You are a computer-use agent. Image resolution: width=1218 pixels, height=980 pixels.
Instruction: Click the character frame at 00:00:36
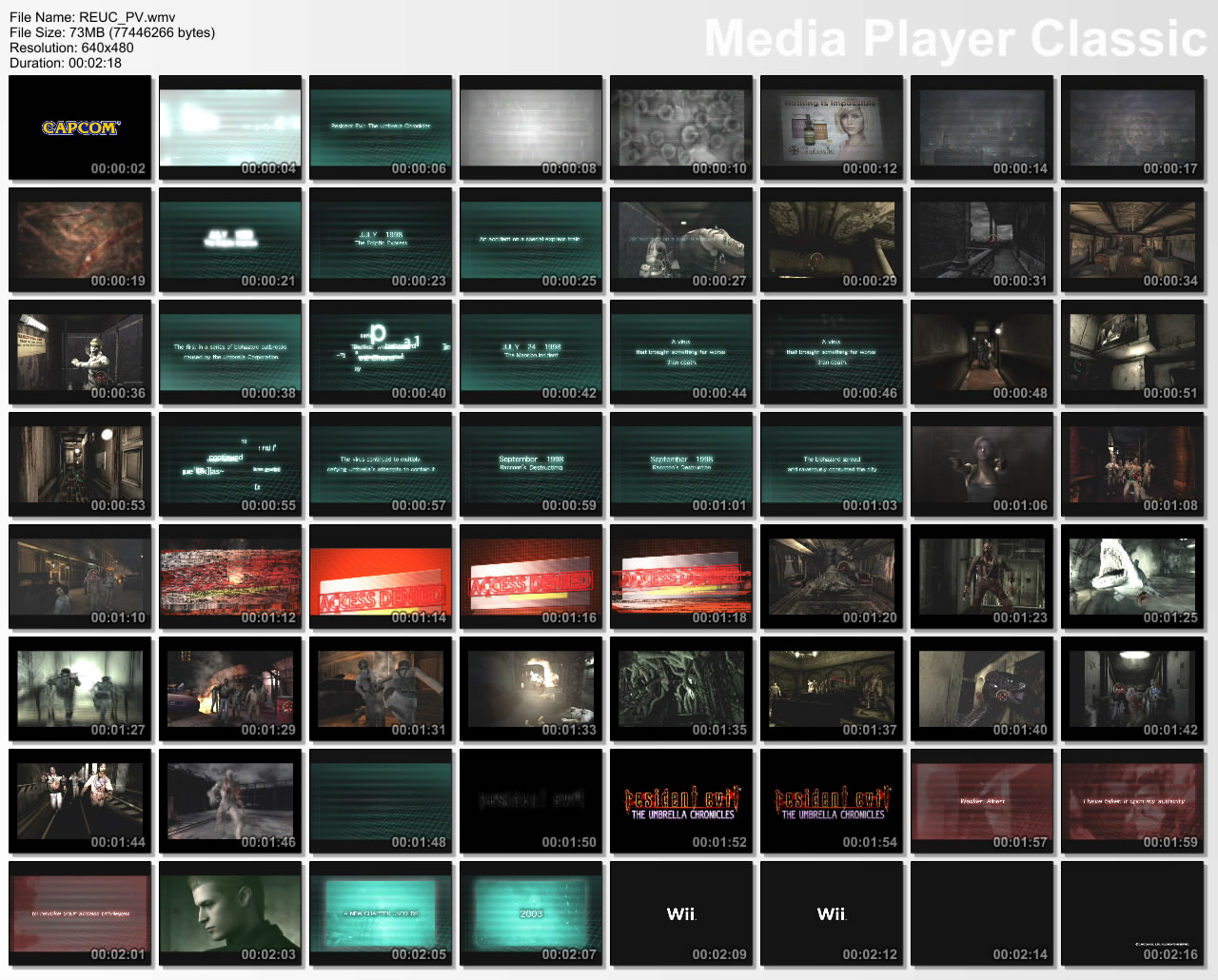click(x=80, y=352)
